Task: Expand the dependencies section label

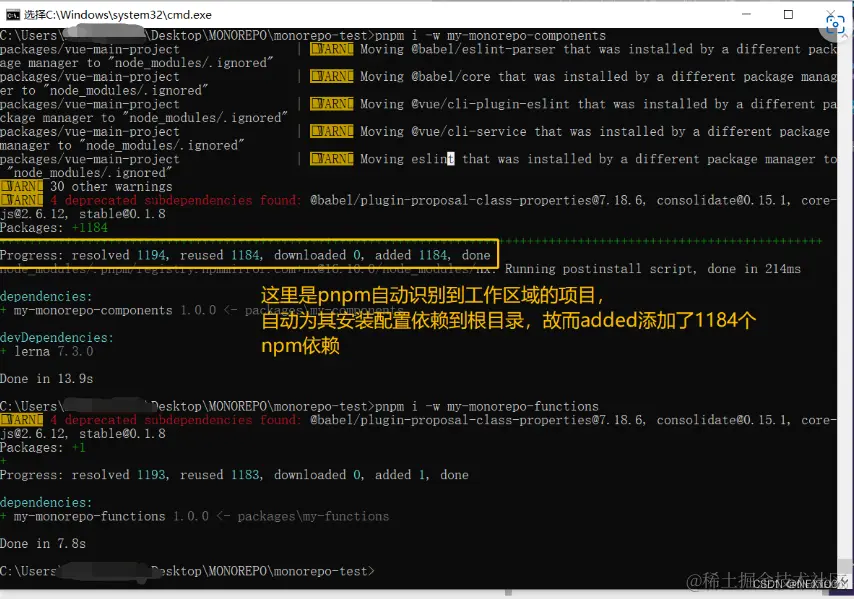Action: (46, 295)
